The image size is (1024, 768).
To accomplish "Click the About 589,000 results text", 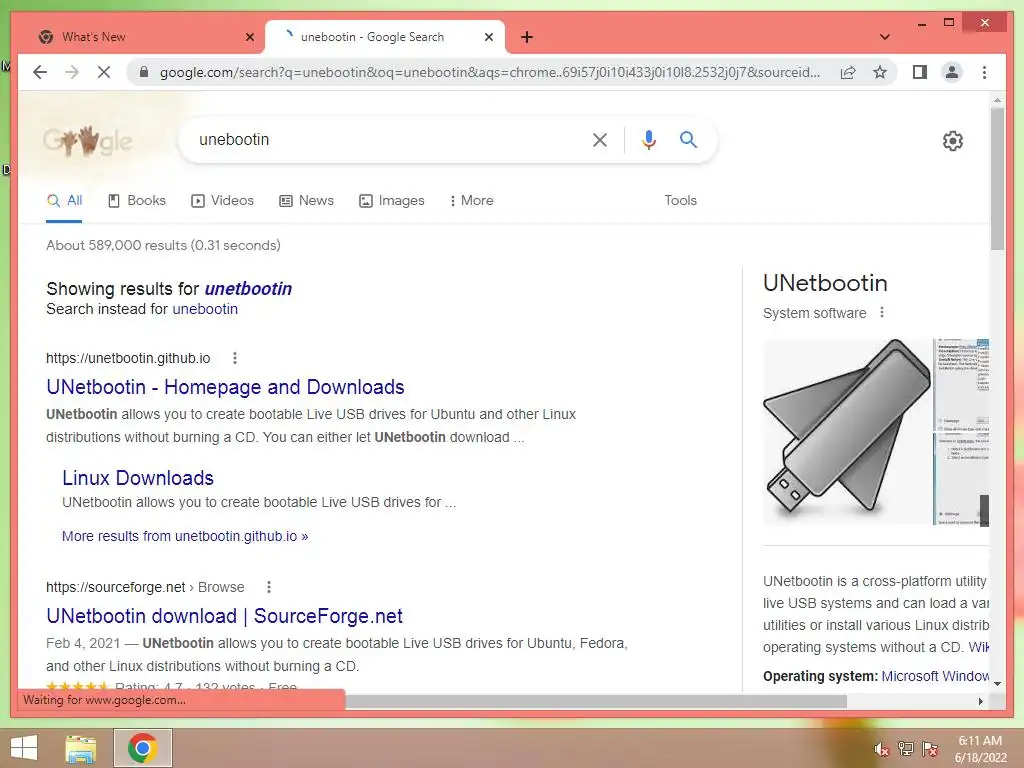I will click(163, 246).
